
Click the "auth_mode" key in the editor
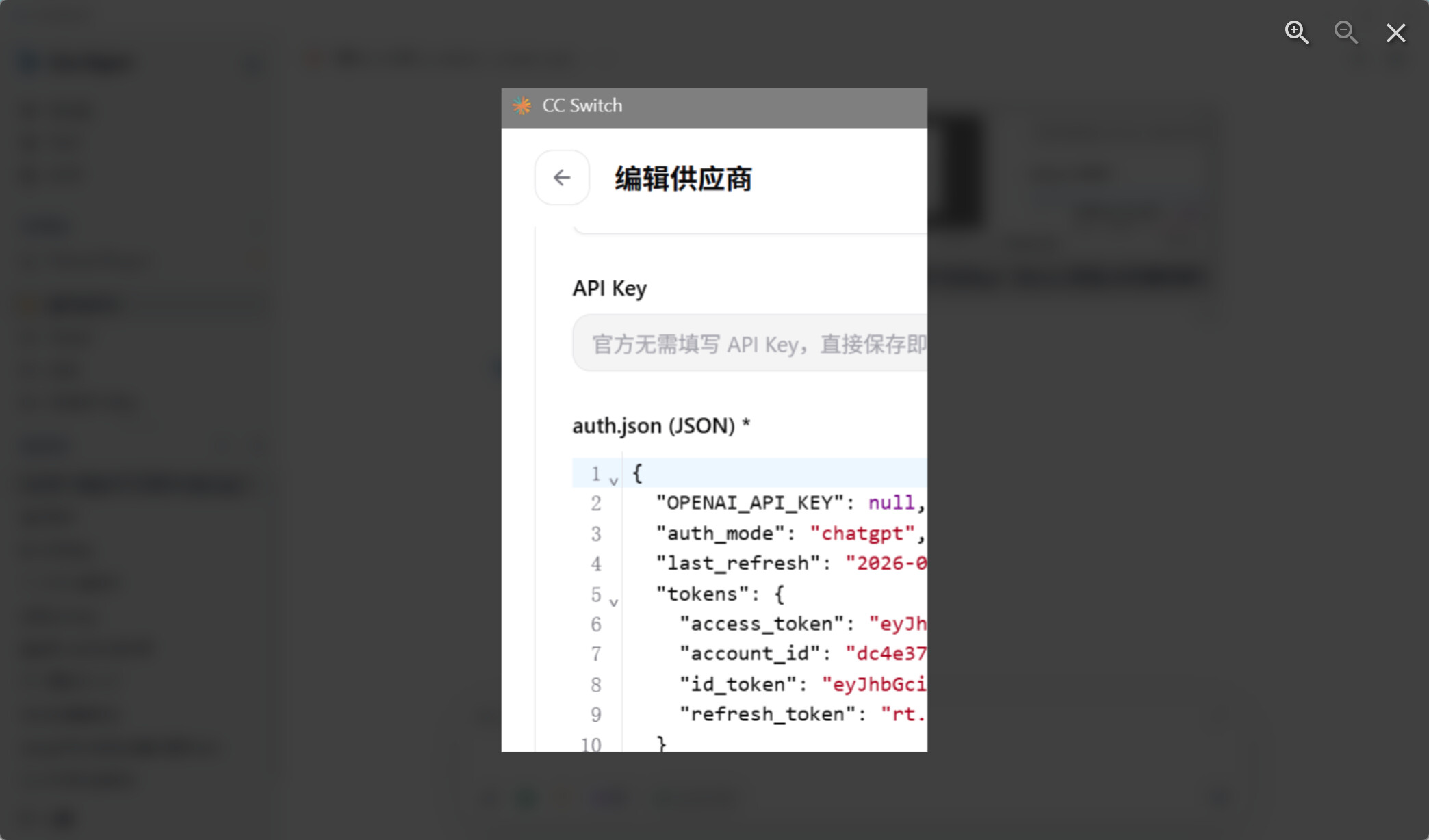720,534
